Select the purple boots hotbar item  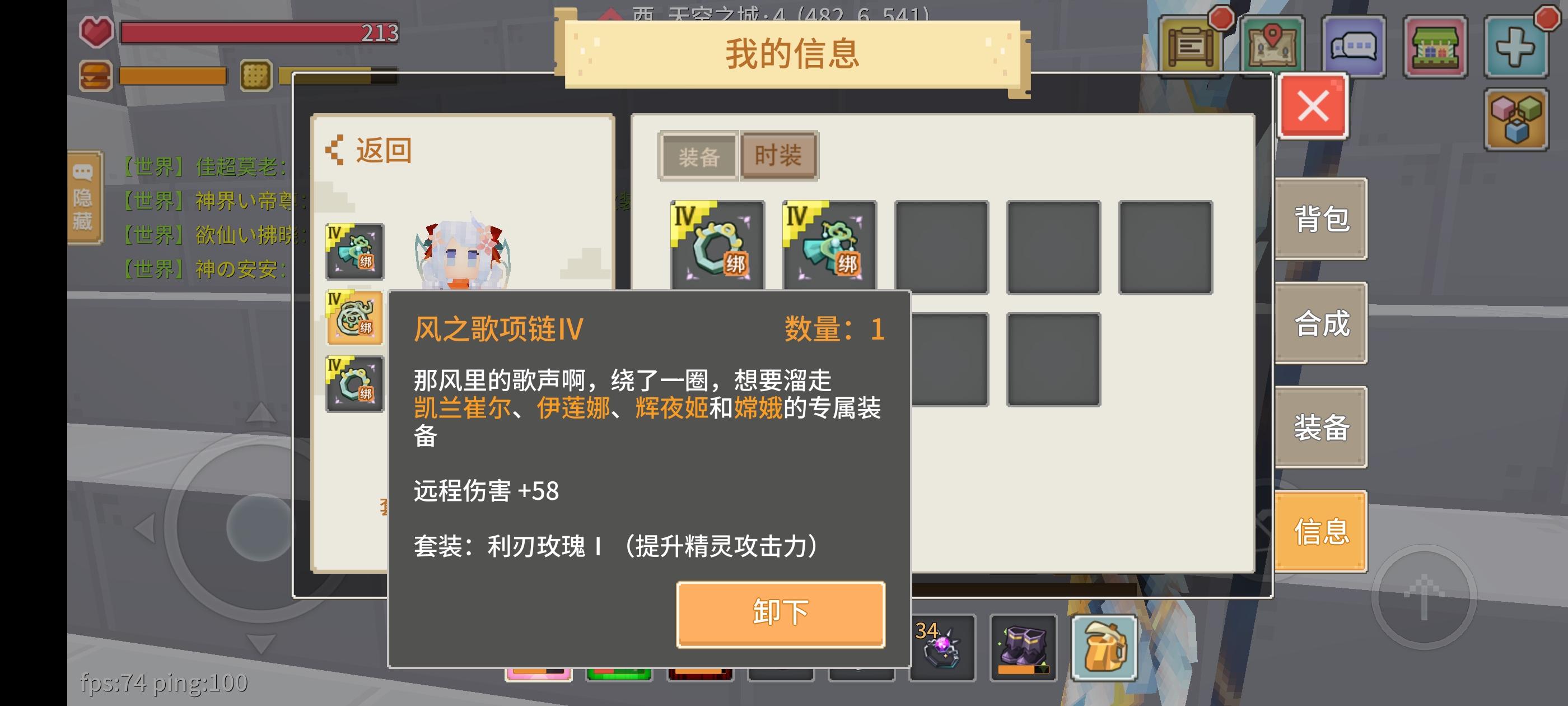(1023, 648)
